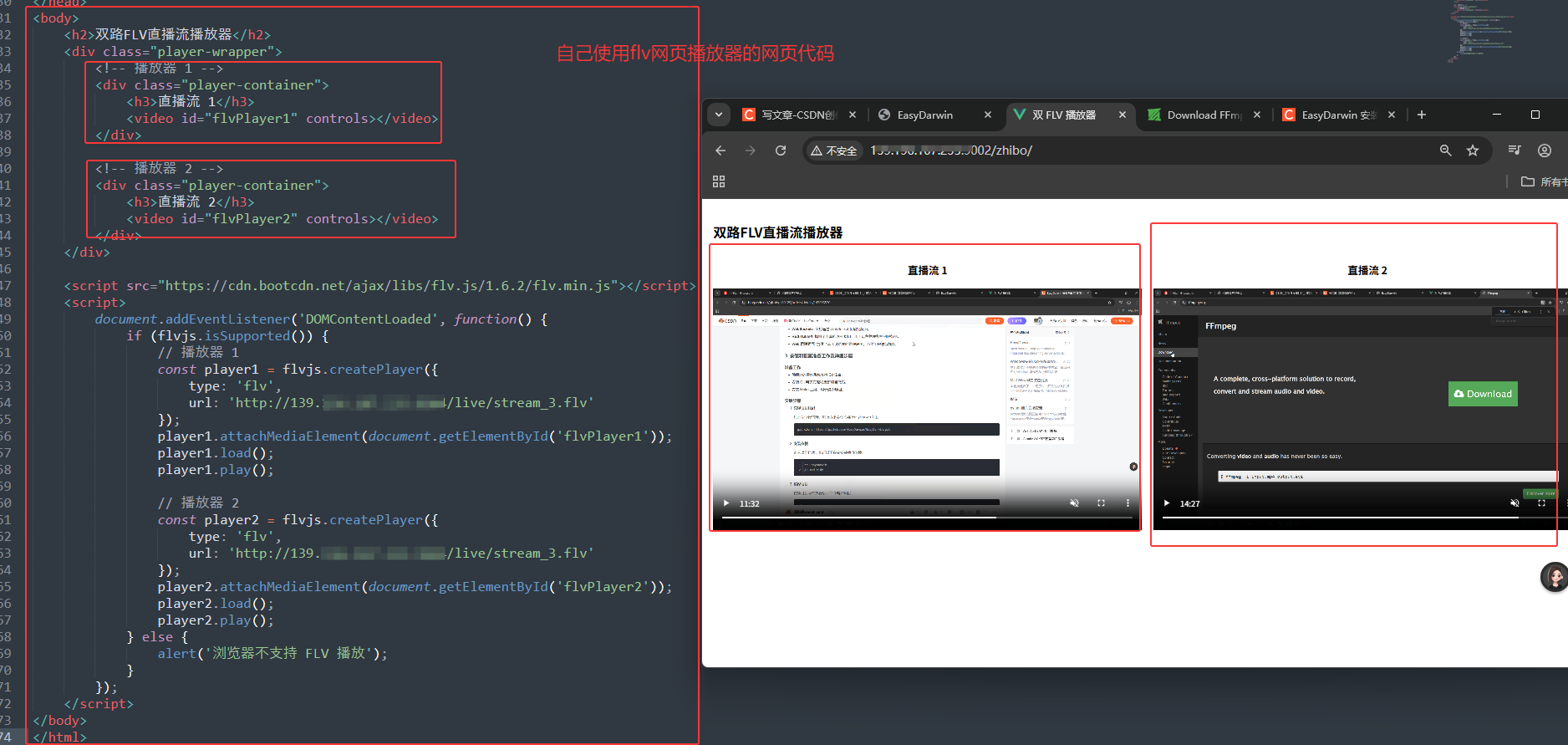Click the player2.play() line in editor

tap(216, 620)
